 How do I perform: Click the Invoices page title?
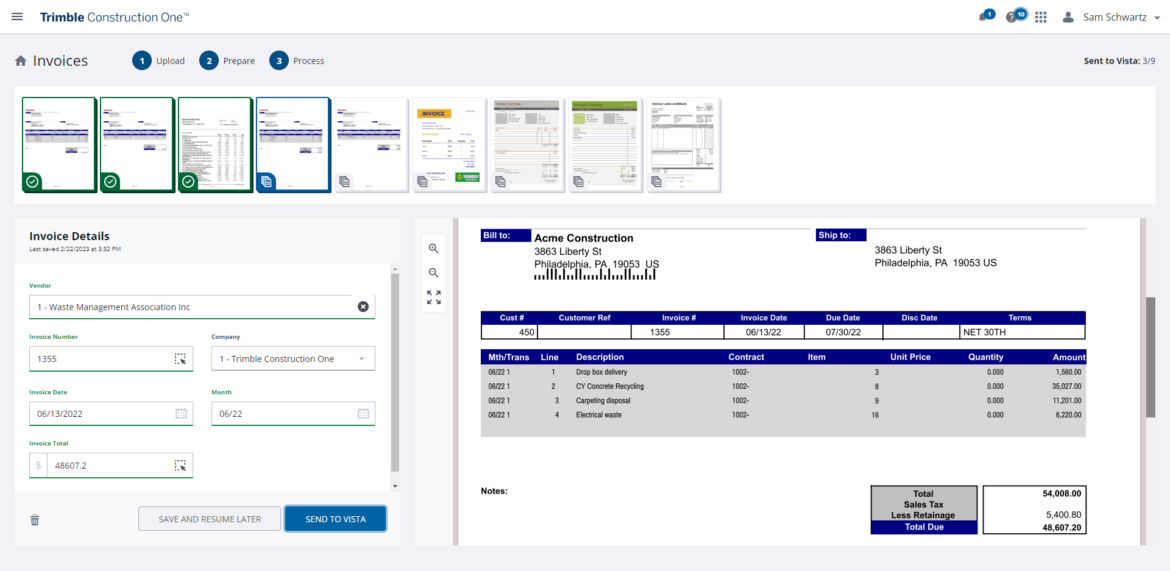coord(60,61)
